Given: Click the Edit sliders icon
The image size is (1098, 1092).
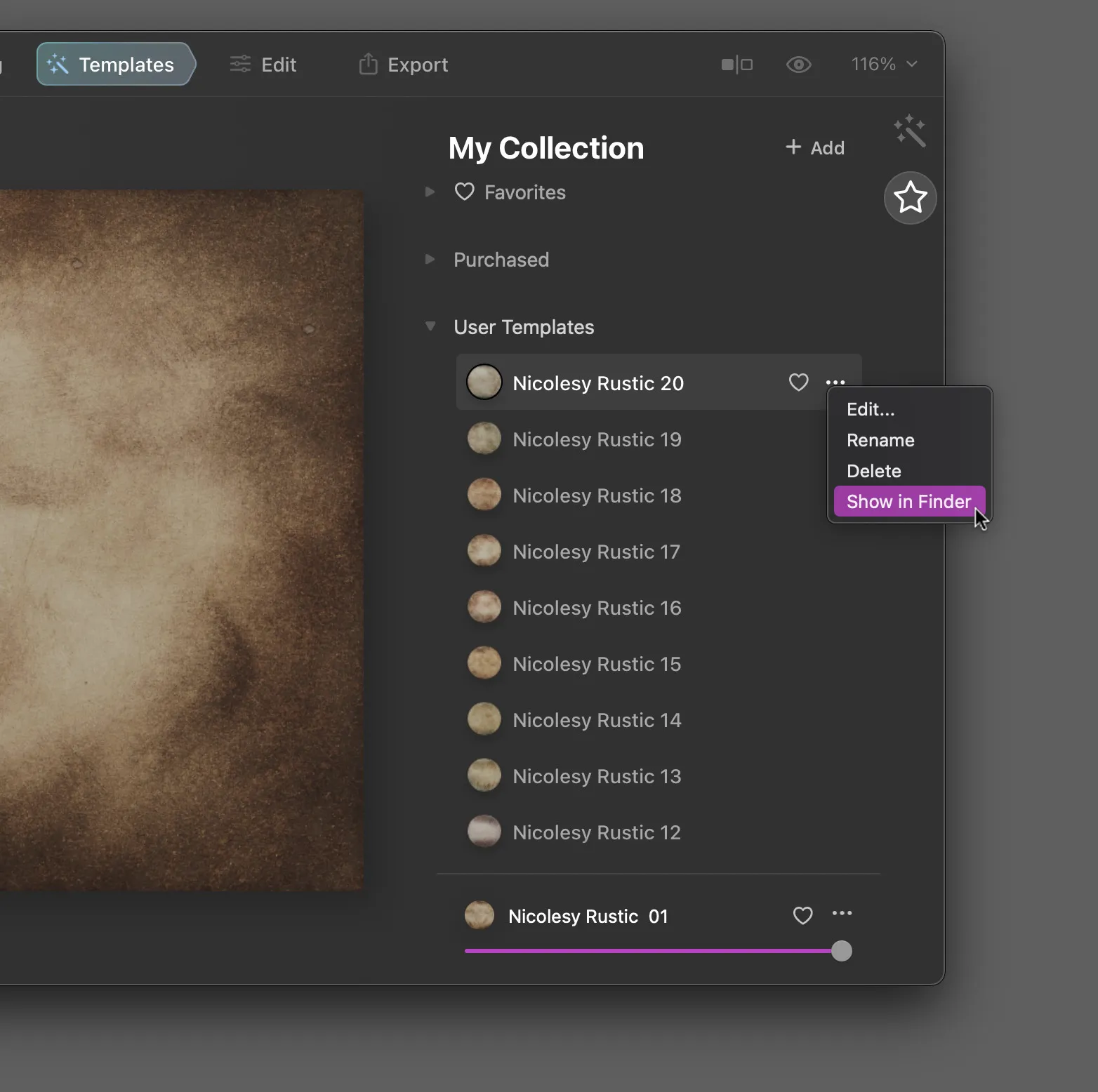Looking at the screenshot, I should 240,65.
